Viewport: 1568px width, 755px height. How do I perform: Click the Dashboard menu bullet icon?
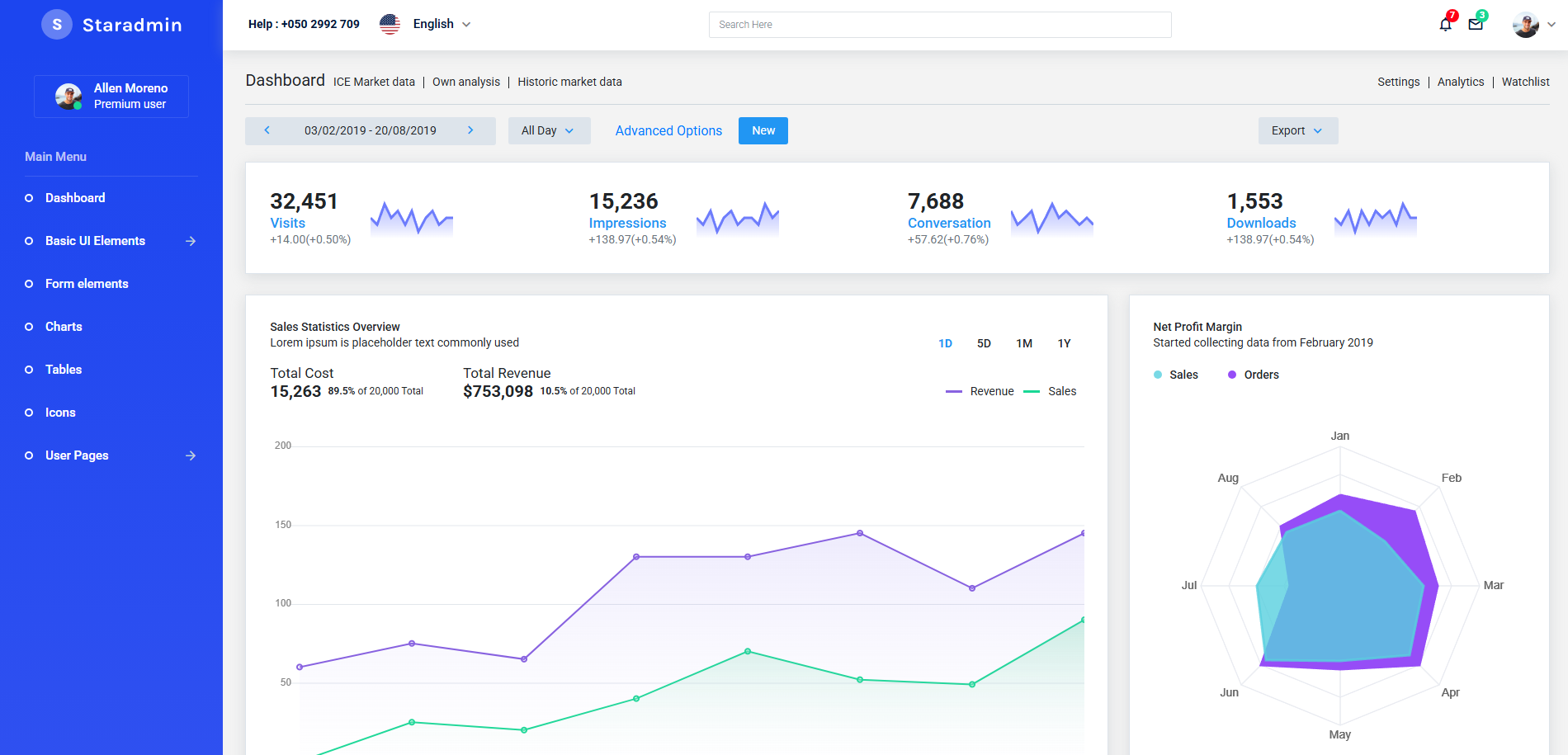(x=29, y=198)
